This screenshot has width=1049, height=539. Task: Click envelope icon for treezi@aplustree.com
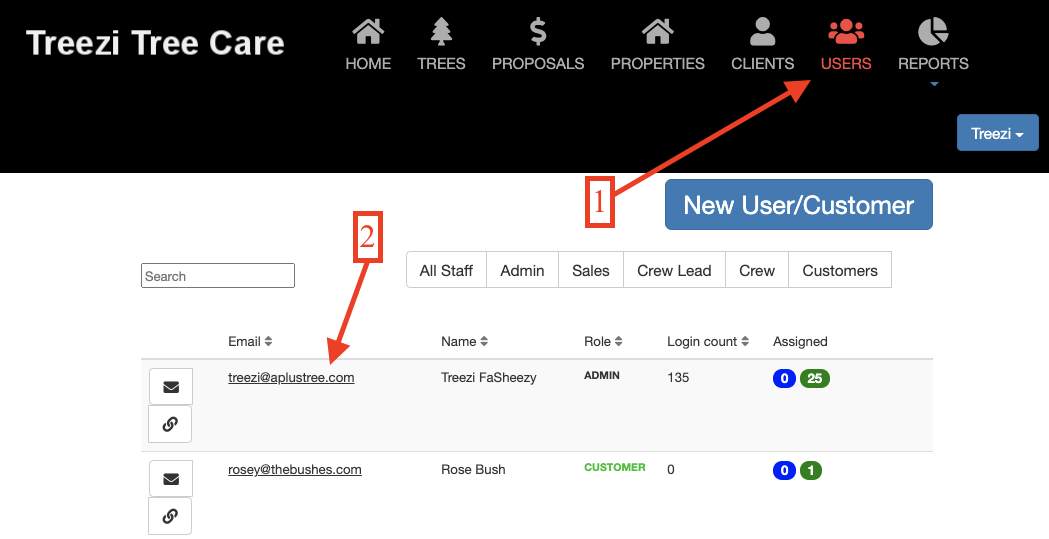(171, 386)
